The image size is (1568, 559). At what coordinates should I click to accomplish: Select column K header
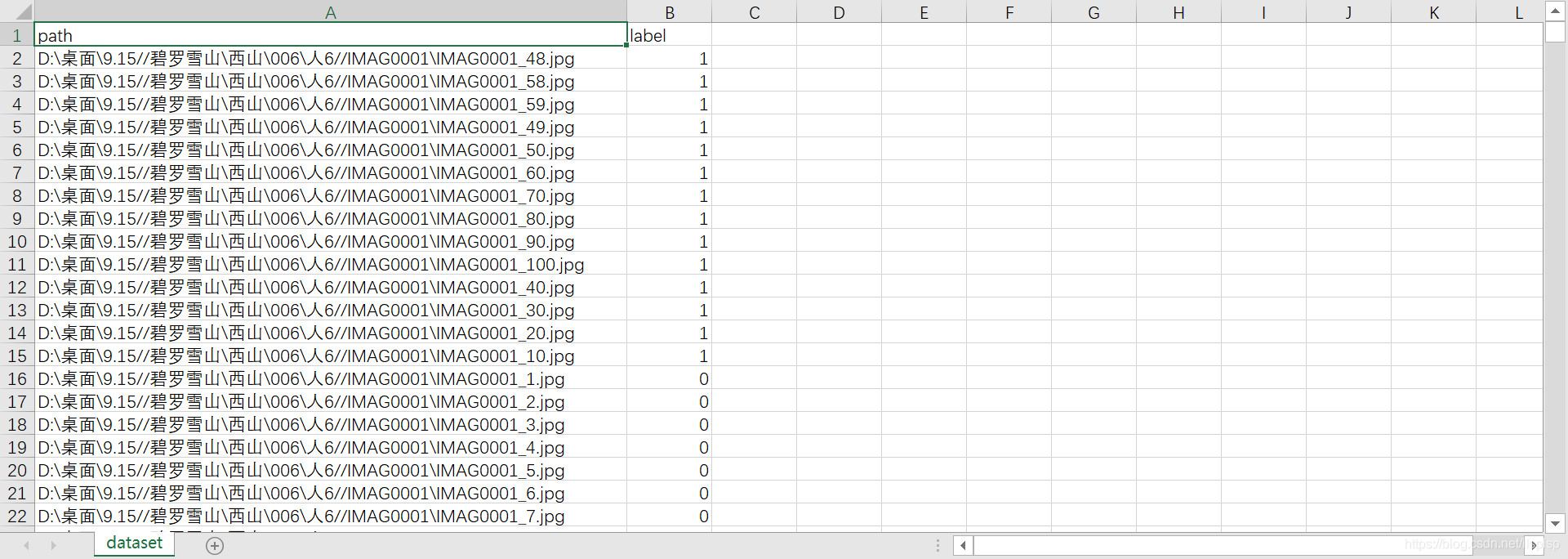(1434, 11)
